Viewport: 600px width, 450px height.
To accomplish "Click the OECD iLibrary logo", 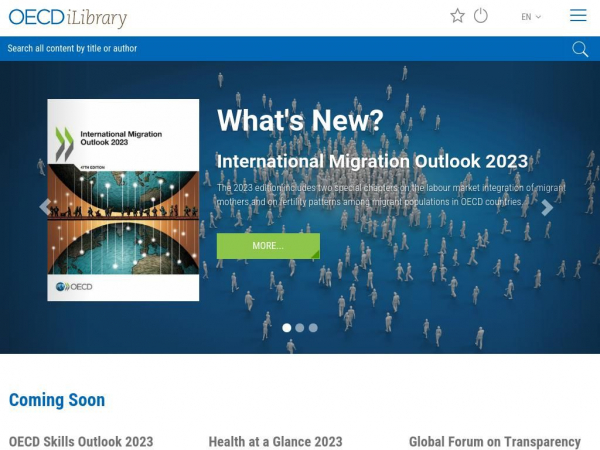I will [x=68, y=17].
